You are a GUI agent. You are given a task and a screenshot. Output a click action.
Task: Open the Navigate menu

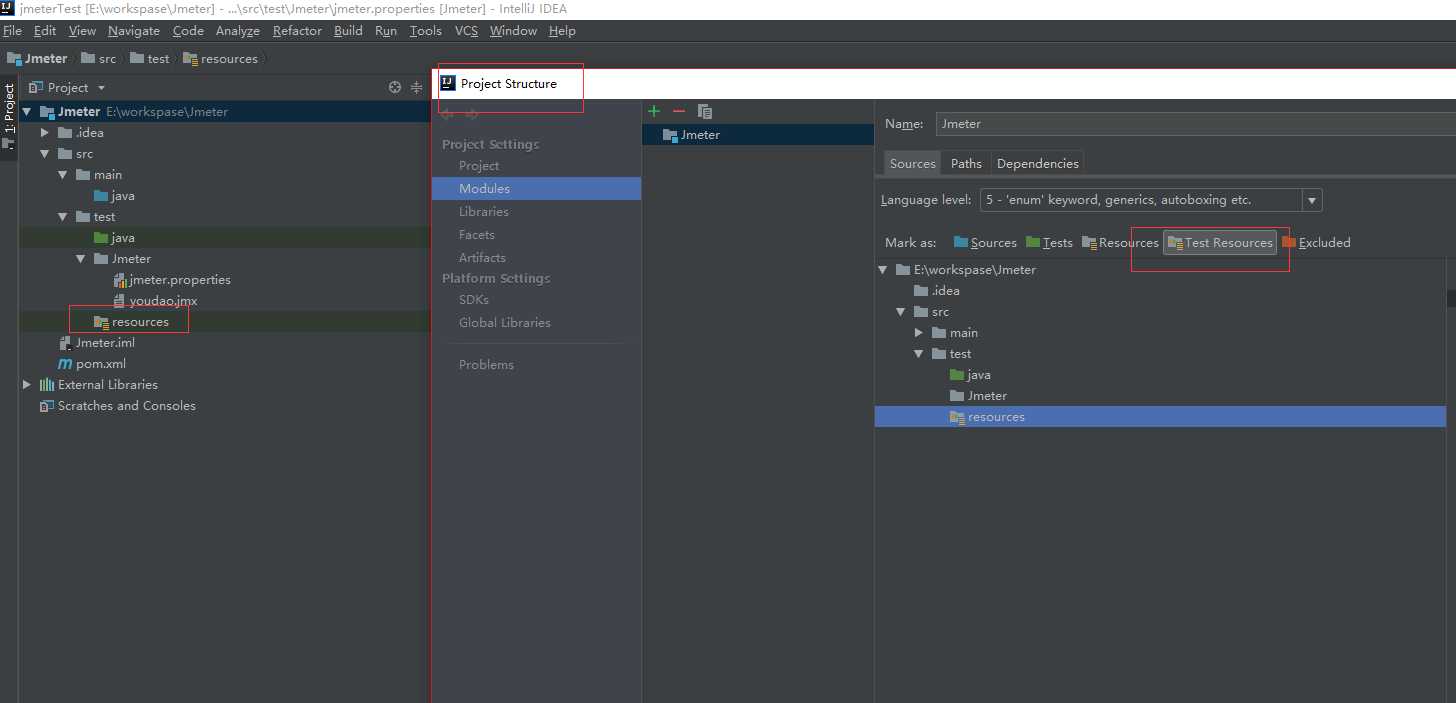pos(134,30)
